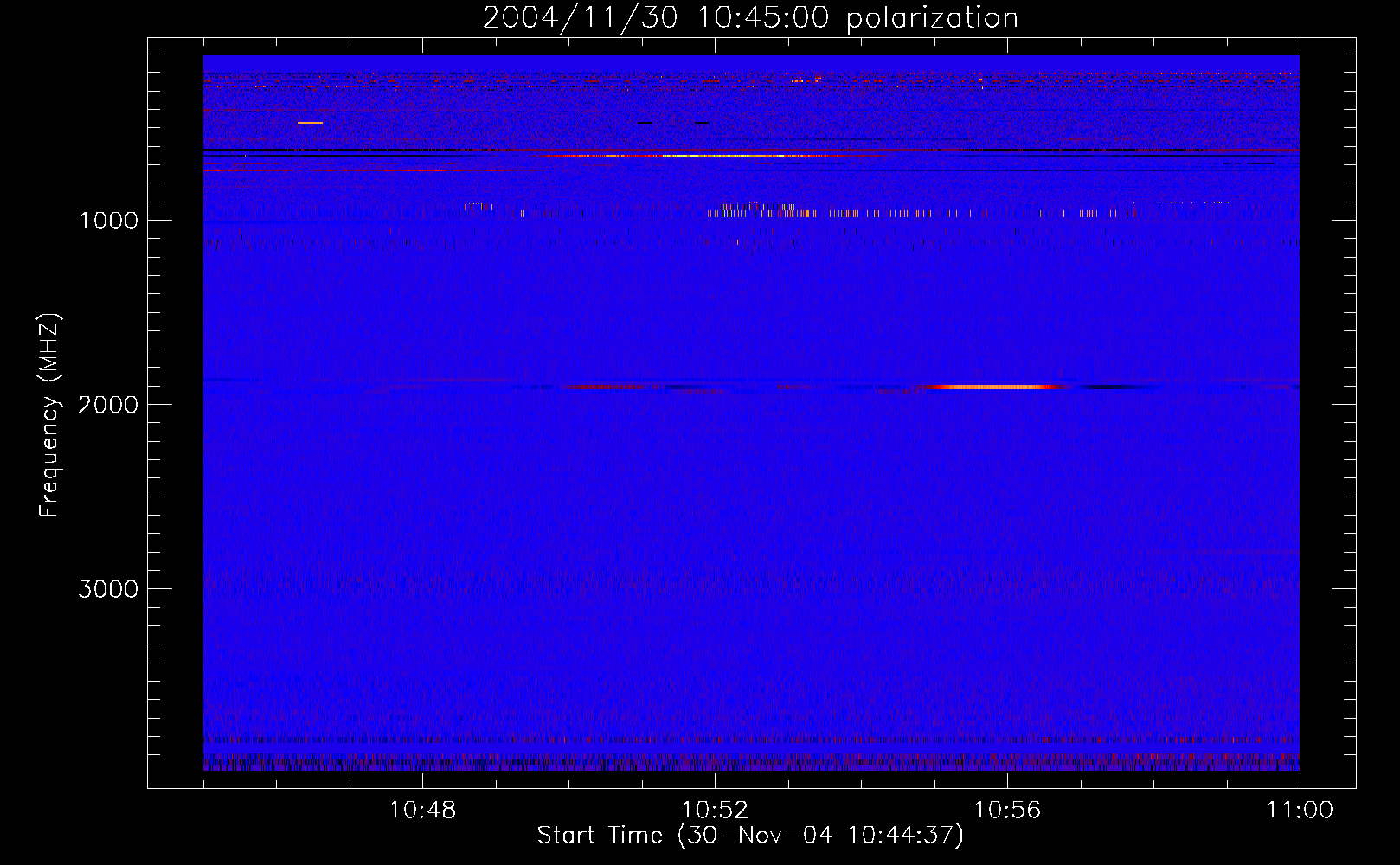Click the 1000 frequency tick label
Screen dimensions: 1400x865
pyautogui.click(x=108, y=221)
